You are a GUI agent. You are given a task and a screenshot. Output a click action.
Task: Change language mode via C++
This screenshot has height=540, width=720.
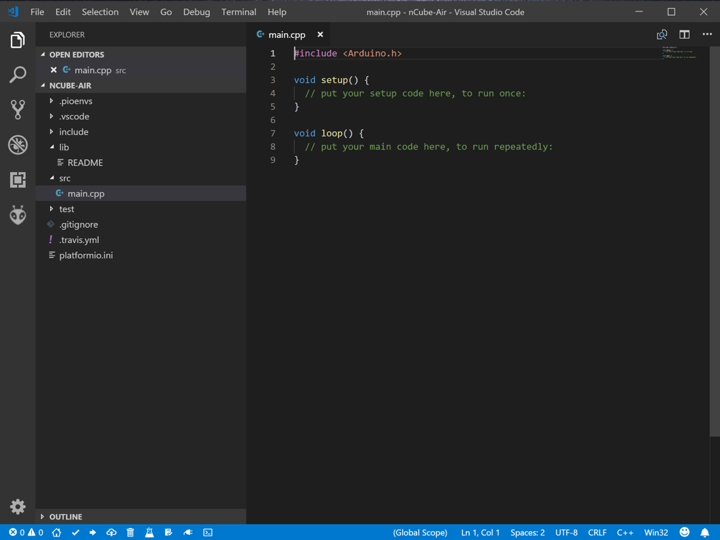click(625, 533)
